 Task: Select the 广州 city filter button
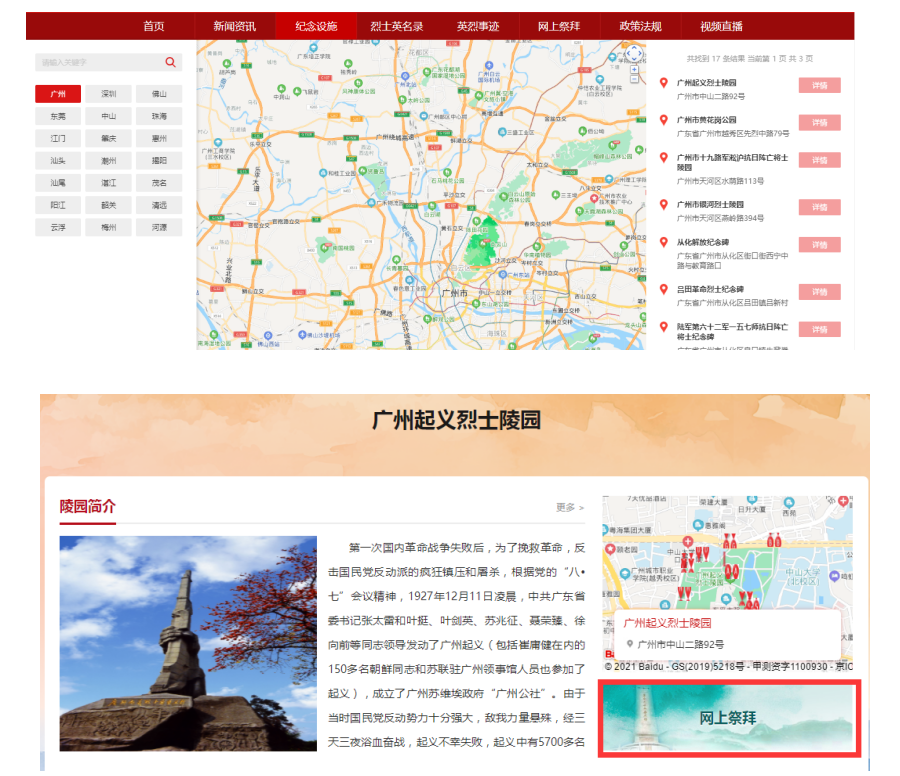58,94
